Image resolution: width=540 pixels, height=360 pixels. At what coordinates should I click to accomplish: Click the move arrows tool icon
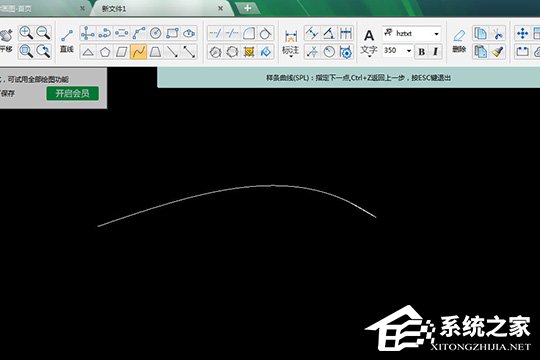[522, 33]
